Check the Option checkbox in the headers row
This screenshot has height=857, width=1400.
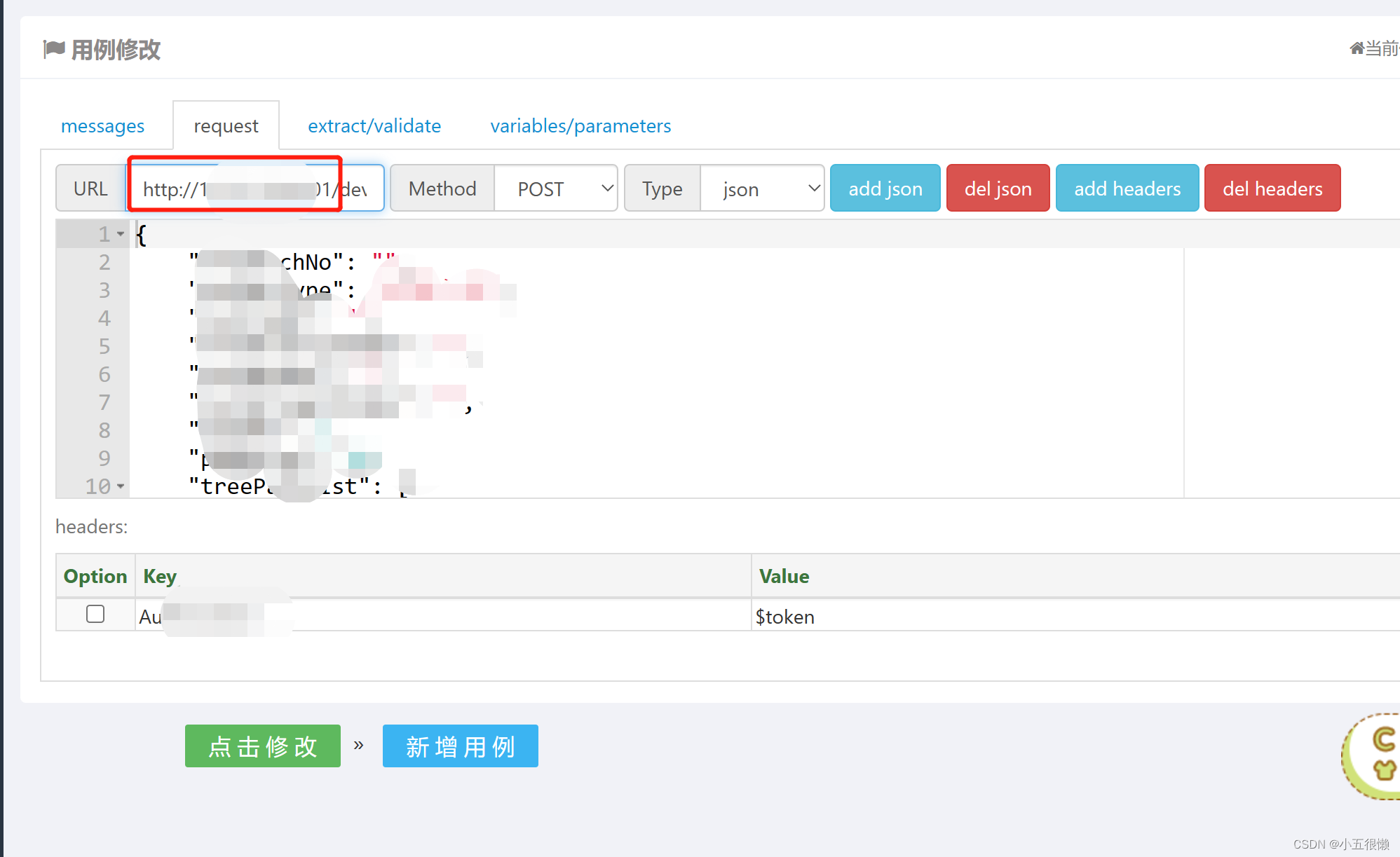click(95, 614)
